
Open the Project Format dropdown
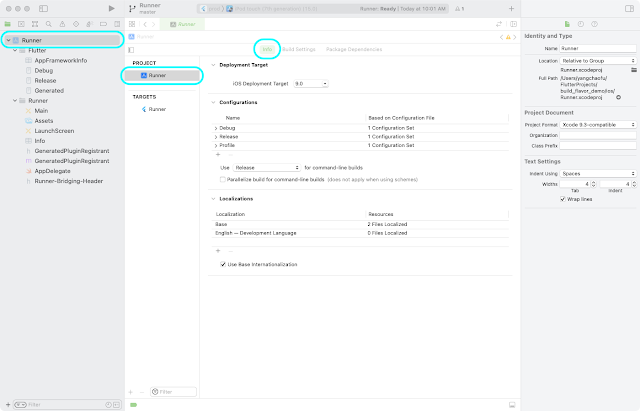[598, 125]
